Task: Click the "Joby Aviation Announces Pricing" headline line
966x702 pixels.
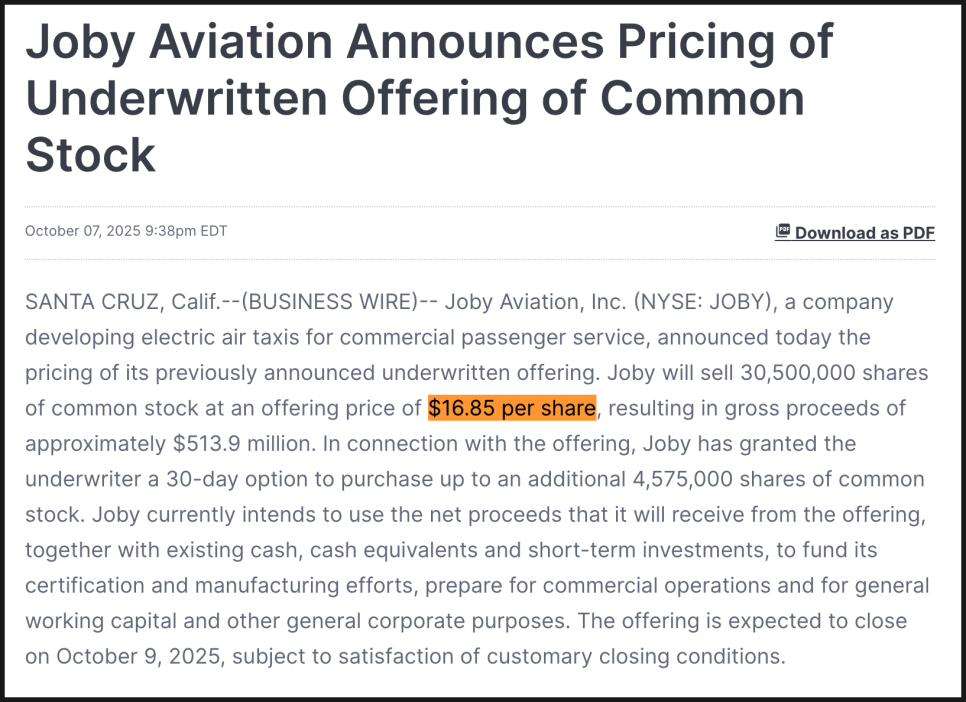Action: (x=429, y=42)
